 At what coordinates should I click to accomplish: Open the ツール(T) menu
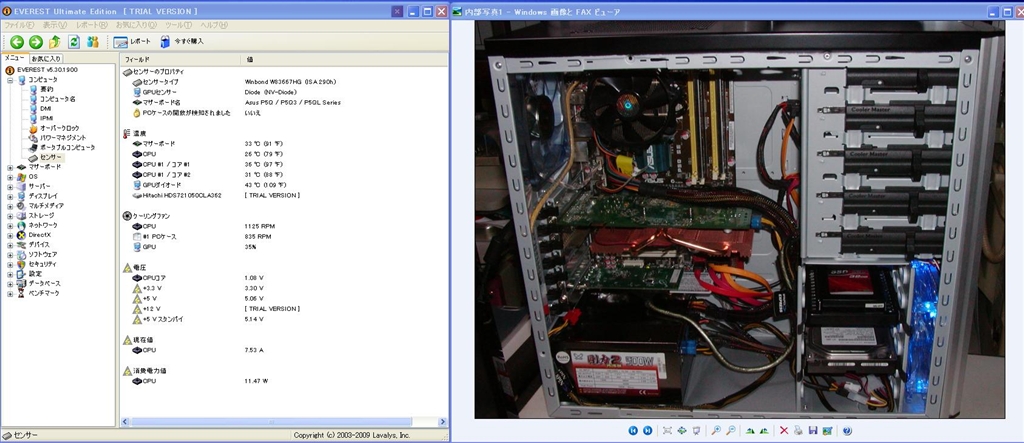(178, 25)
